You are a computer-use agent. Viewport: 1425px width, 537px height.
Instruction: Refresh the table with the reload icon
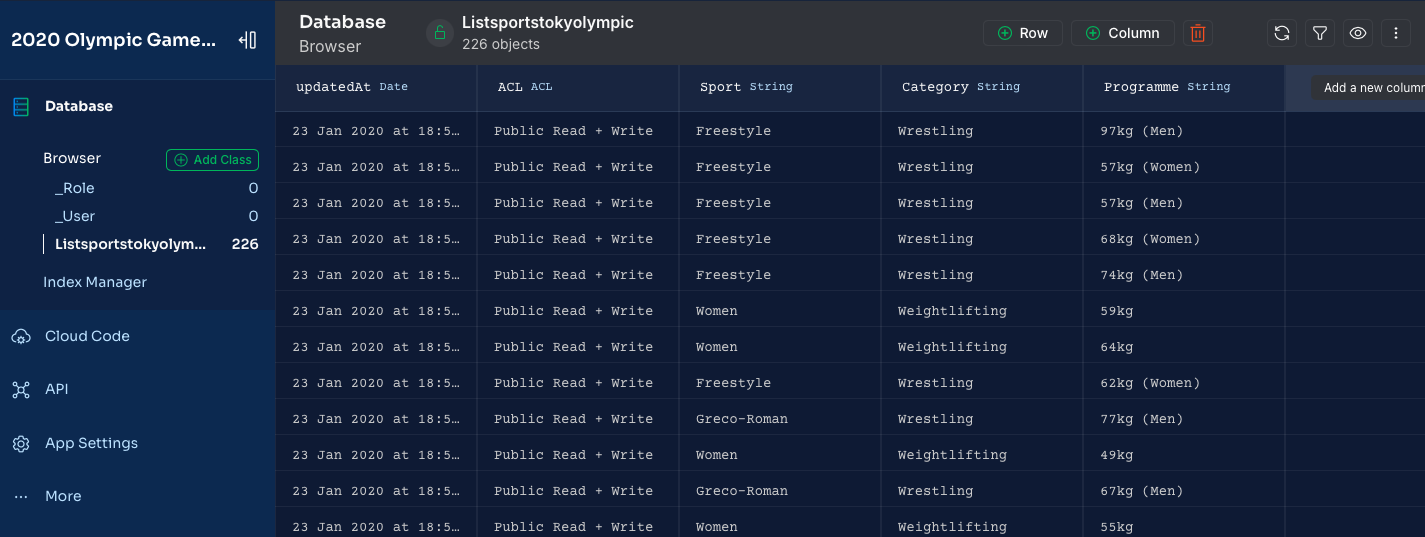(x=1281, y=33)
